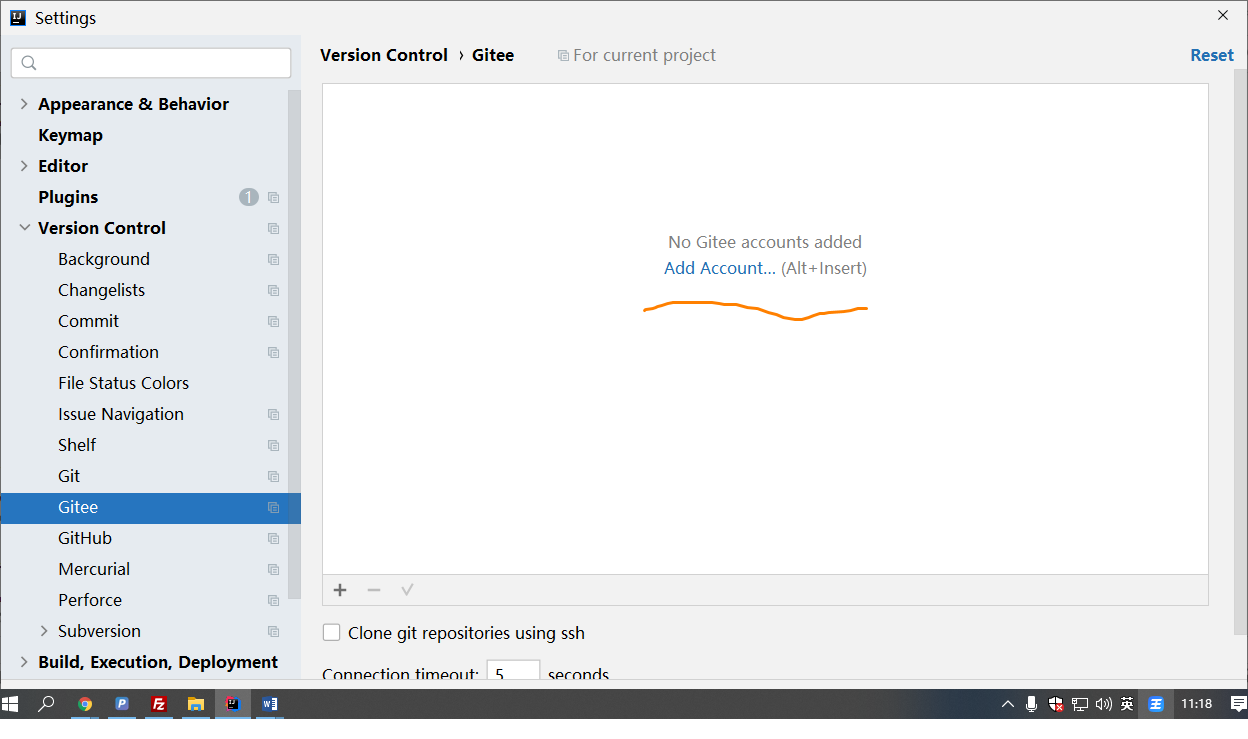
Task: Expand the Editor settings section
Action: coord(24,166)
